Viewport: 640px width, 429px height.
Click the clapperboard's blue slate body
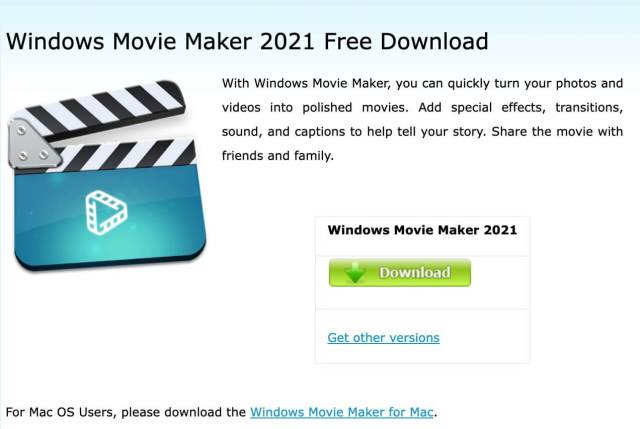pyautogui.click(x=109, y=216)
